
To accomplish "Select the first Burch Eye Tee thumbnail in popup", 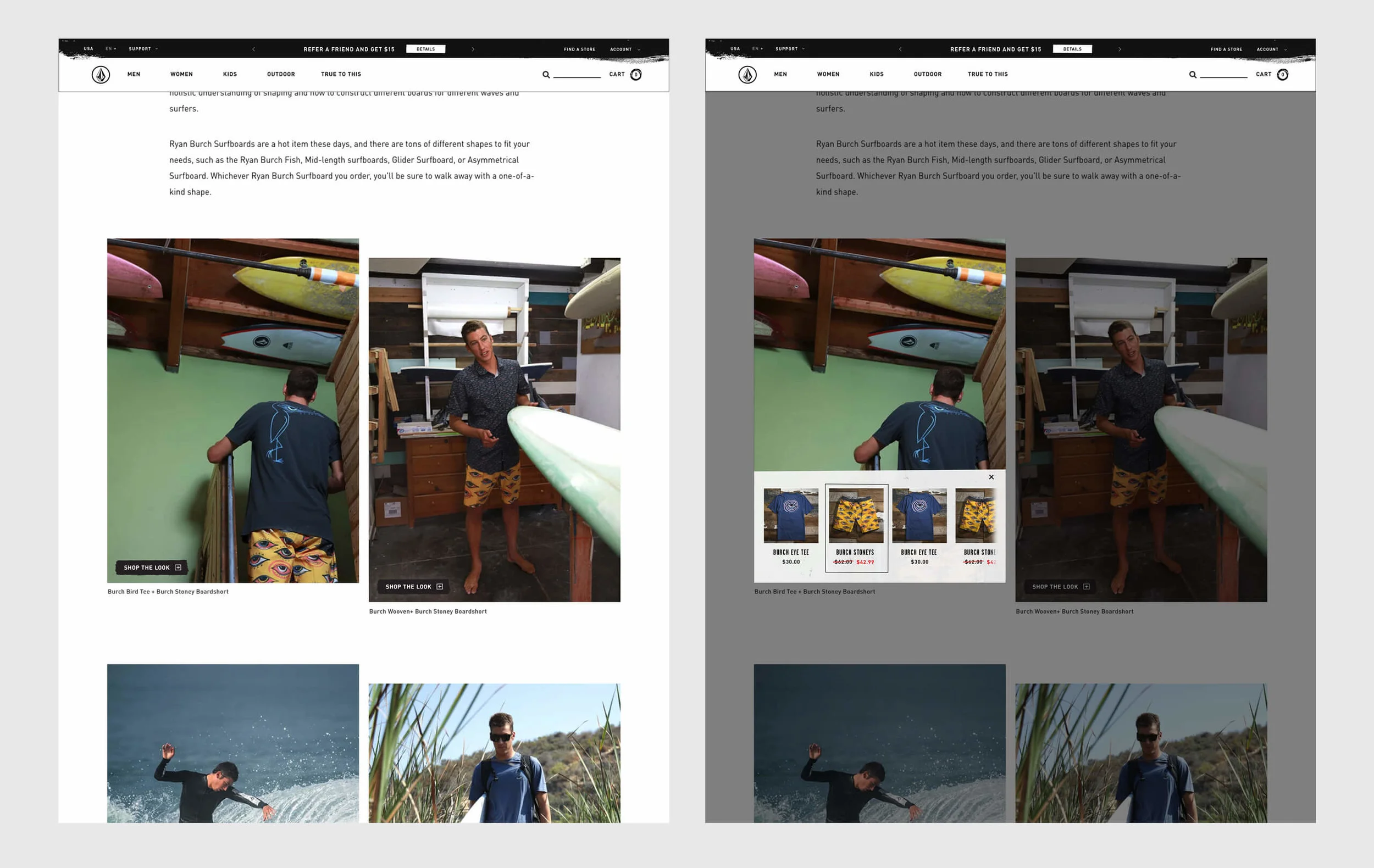I will click(x=791, y=516).
